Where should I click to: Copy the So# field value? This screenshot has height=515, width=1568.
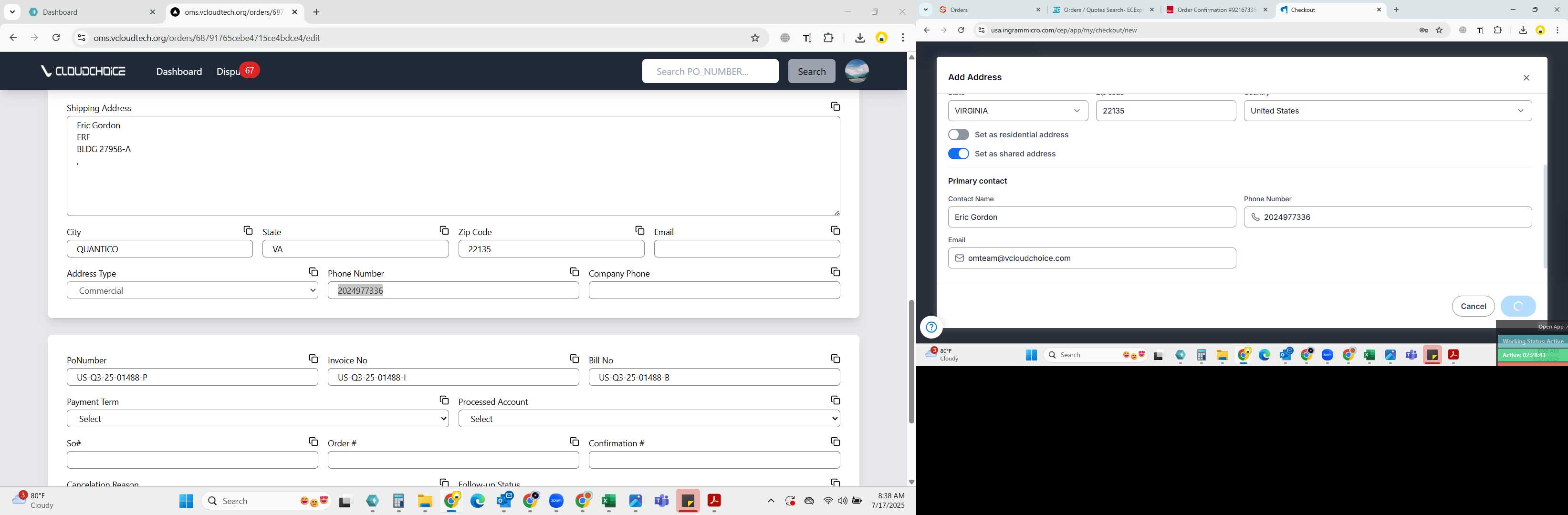click(x=313, y=442)
